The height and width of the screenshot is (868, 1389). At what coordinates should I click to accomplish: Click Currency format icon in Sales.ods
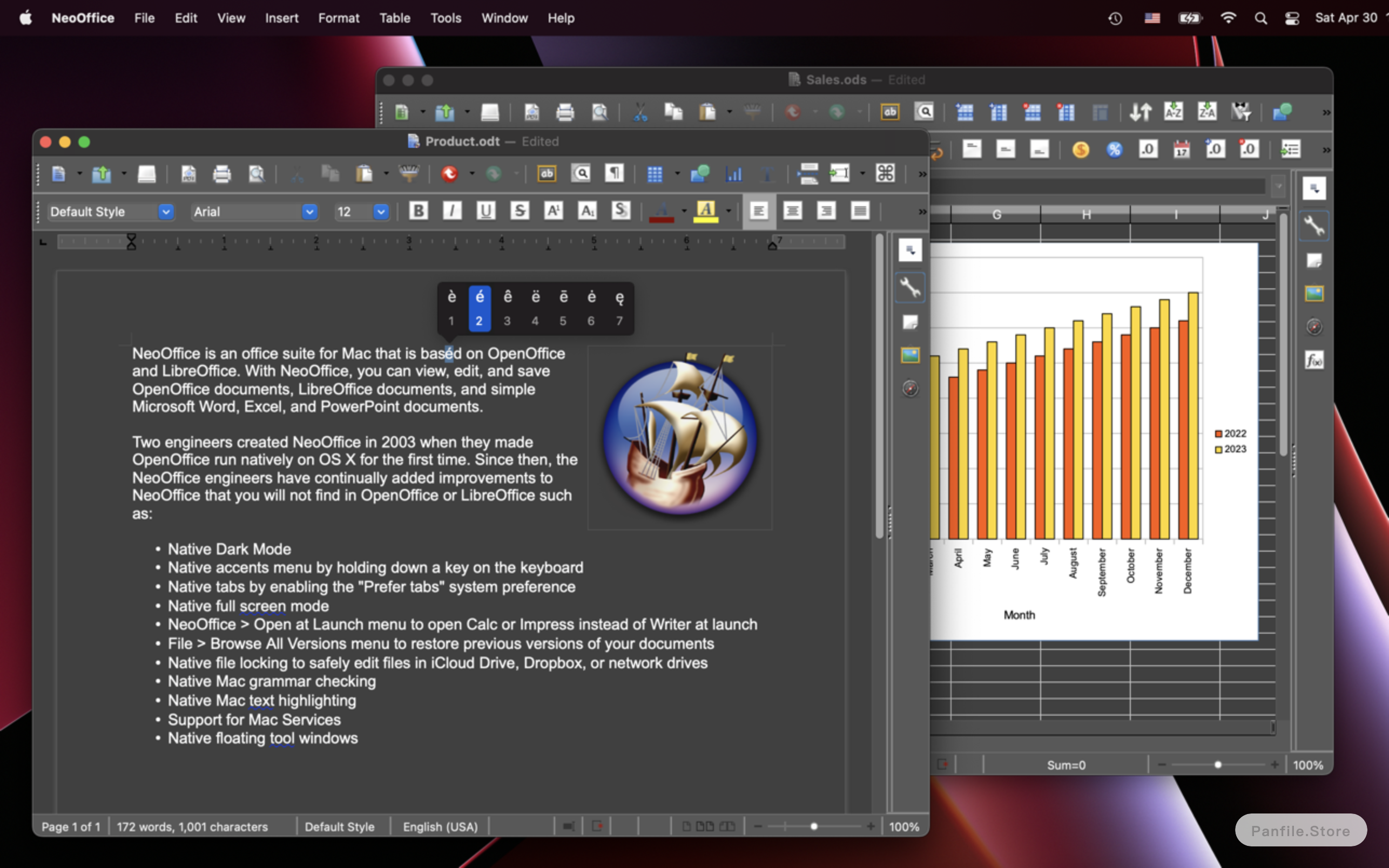(x=1081, y=150)
